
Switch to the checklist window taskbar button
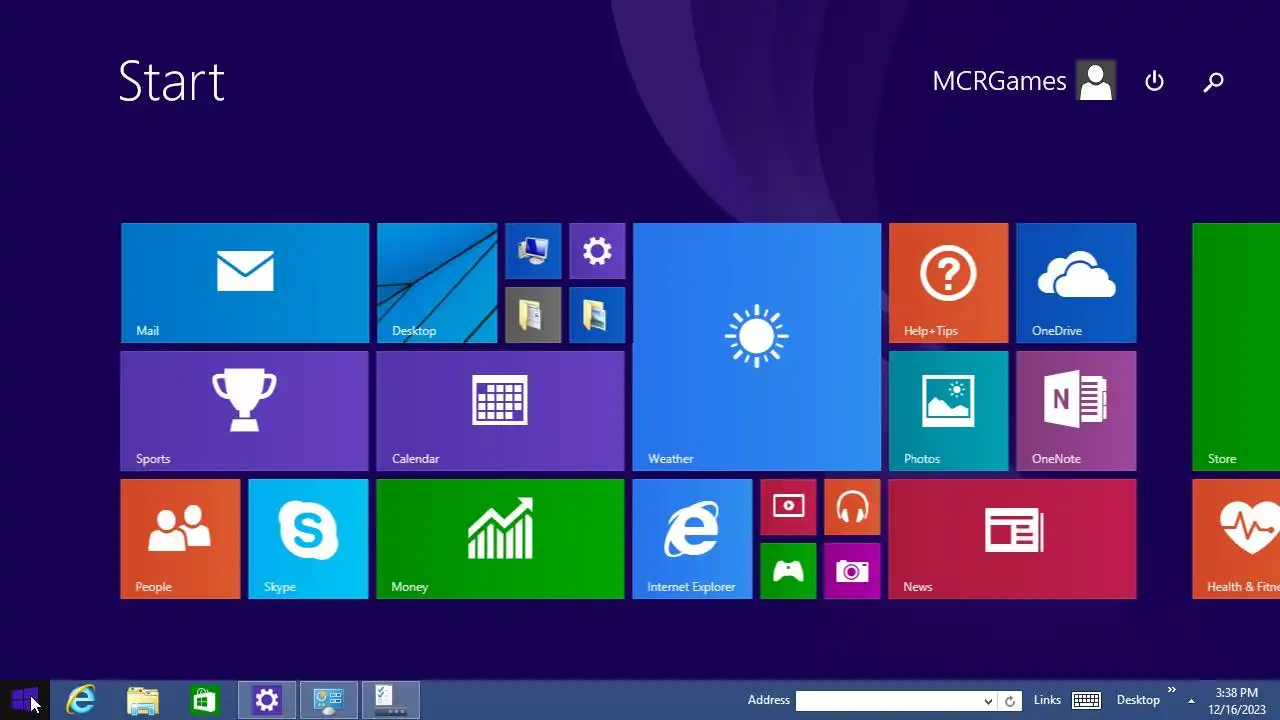[391, 700]
